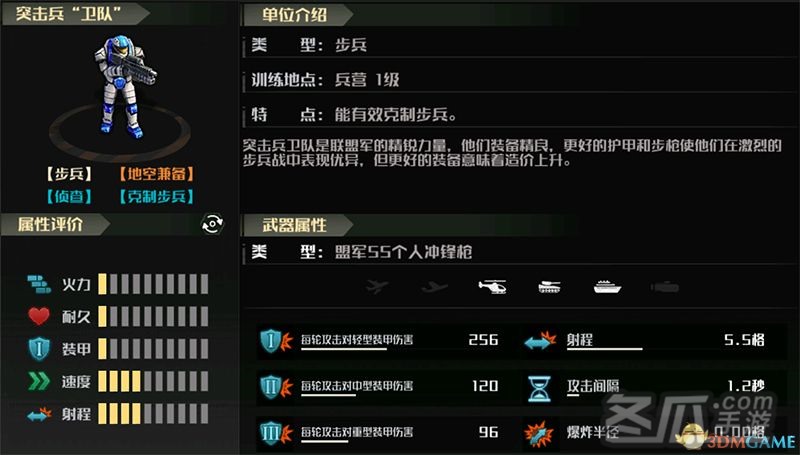Click the heavy armor damage shield icon
800x455 pixels.
pyautogui.click(x=276, y=433)
